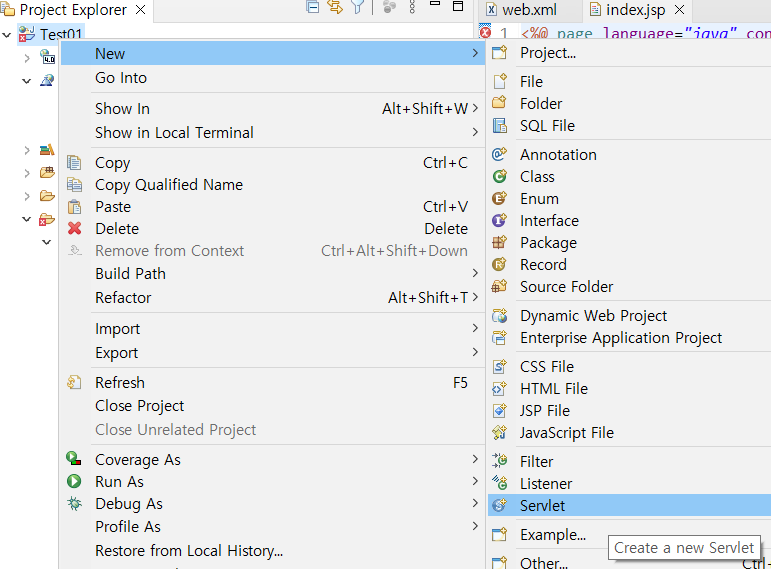The image size is (771, 569).
Task: Click the Listener icon
Action: tap(500, 483)
